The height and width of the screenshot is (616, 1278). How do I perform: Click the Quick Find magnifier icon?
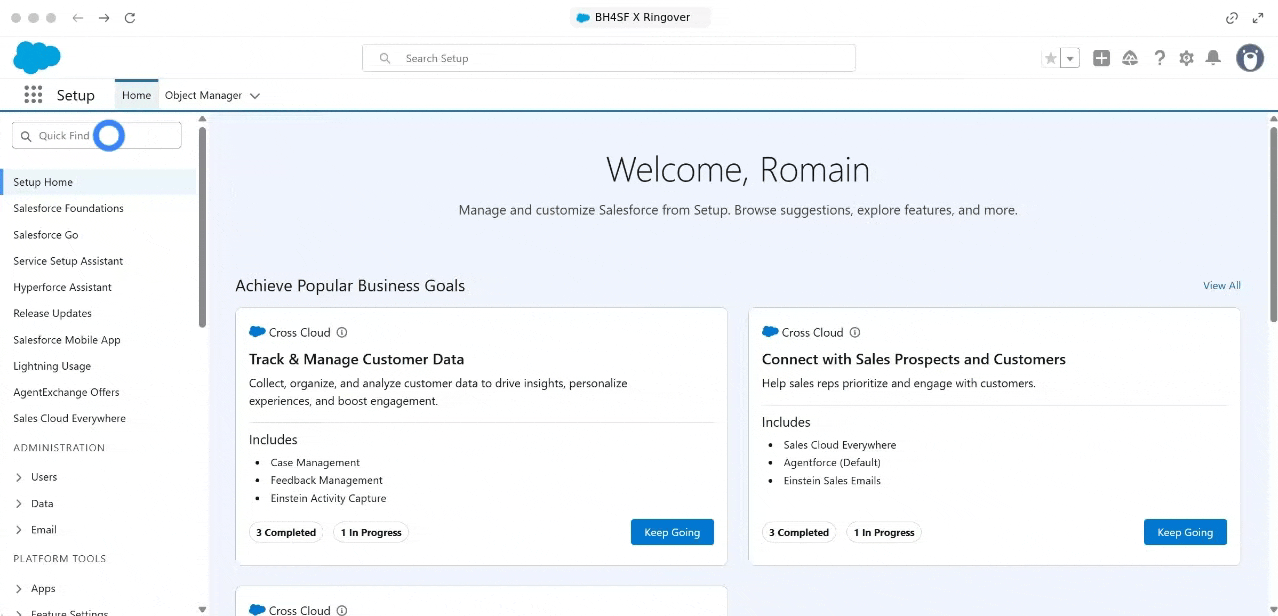click(26, 136)
